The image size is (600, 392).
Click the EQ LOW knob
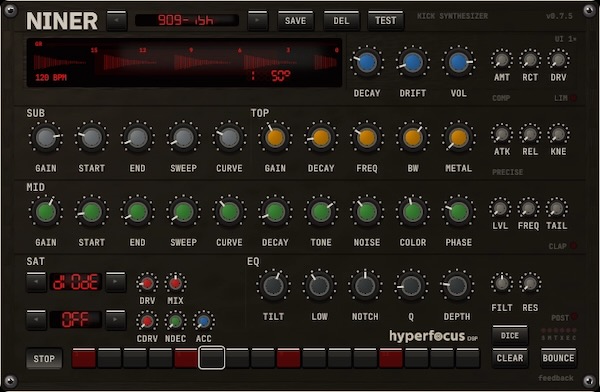click(319, 286)
